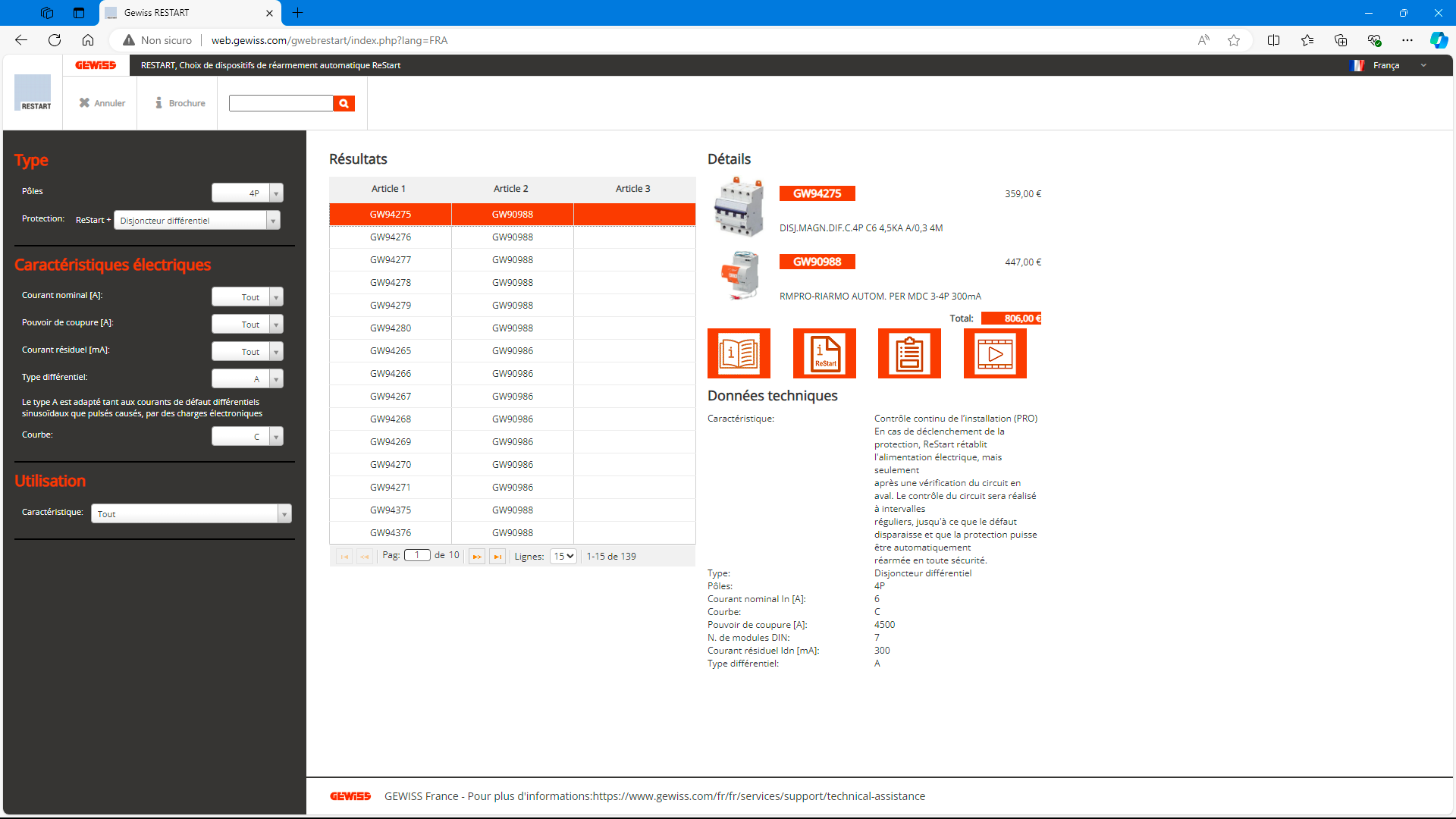Open the Protection Disjoncteur différentiel dropdown

[x=197, y=220]
